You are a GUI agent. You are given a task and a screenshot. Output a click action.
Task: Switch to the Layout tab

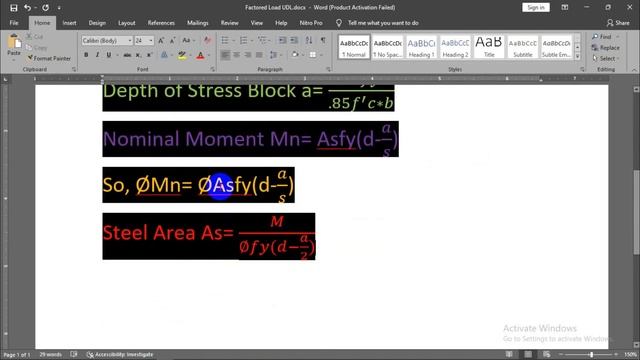(x=127, y=23)
